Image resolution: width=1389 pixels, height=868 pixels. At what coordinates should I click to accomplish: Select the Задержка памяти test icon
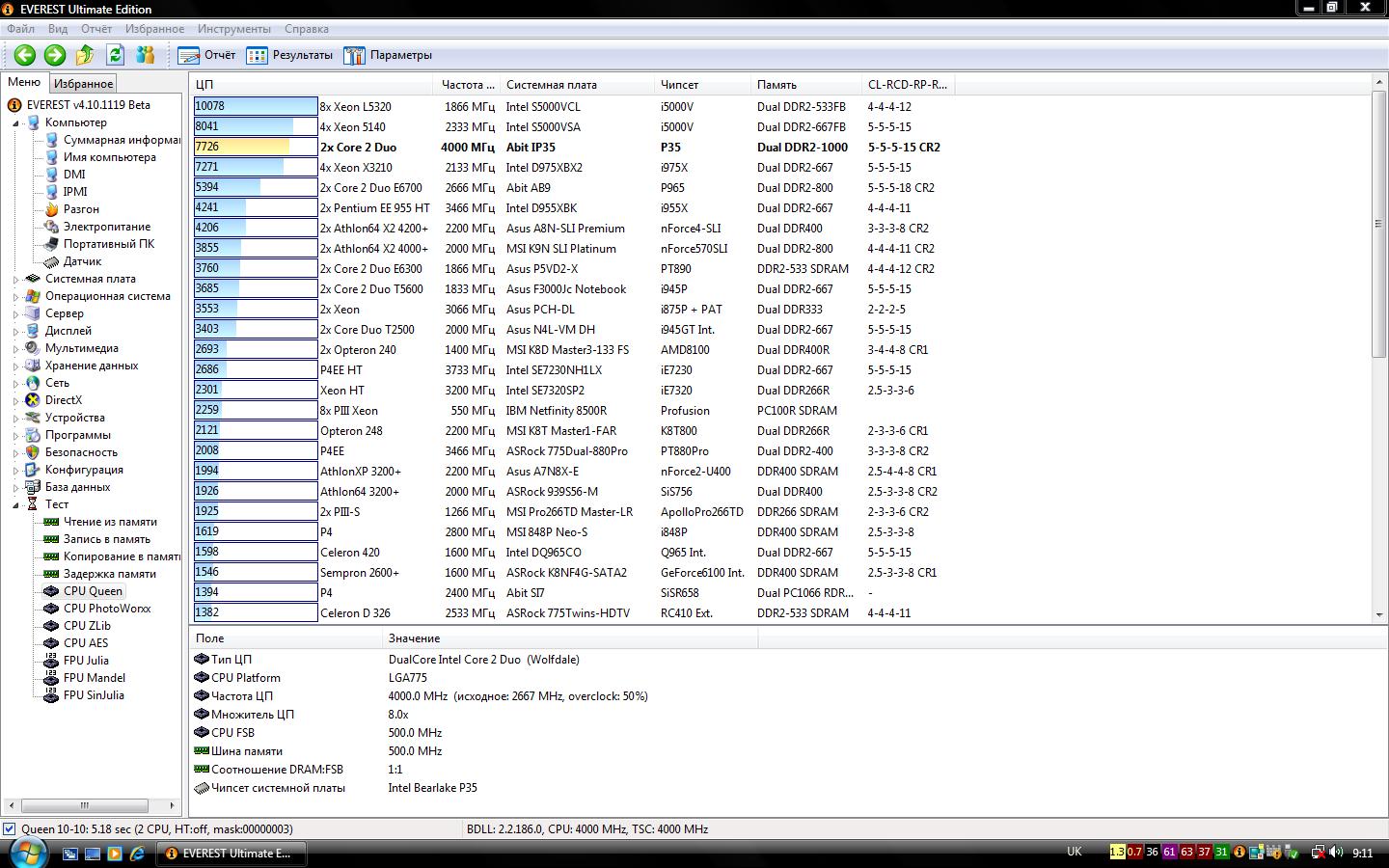click(x=51, y=574)
